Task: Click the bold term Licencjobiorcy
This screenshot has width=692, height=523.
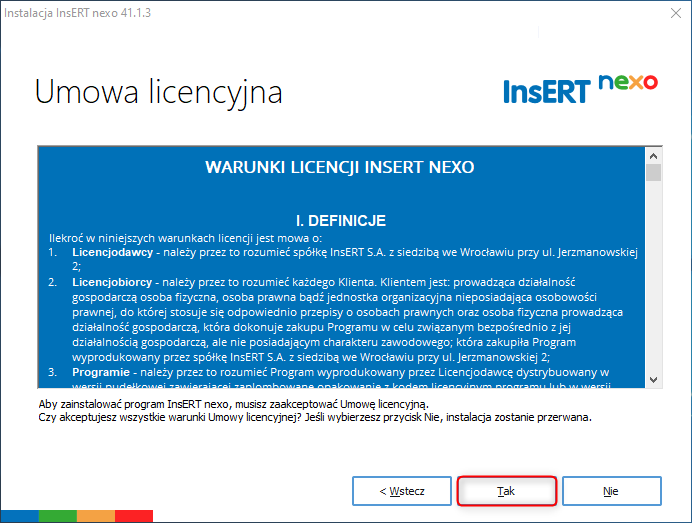Action: click(112, 282)
